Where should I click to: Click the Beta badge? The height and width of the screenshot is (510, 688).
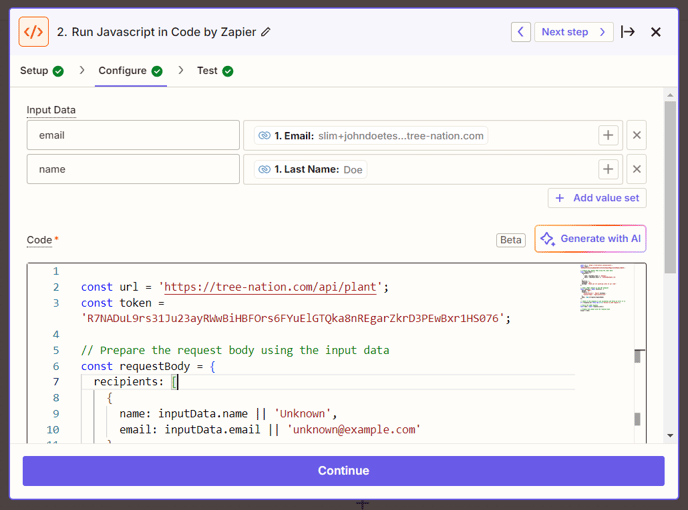click(511, 240)
